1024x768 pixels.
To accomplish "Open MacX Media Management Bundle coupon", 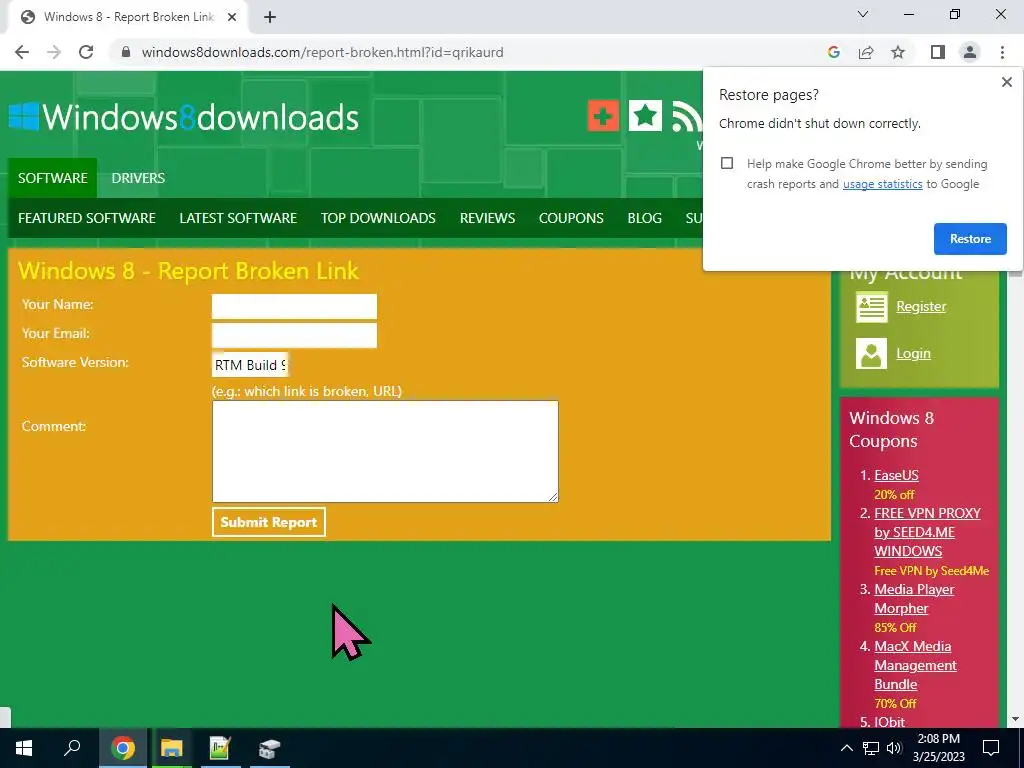I will pos(916,665).
